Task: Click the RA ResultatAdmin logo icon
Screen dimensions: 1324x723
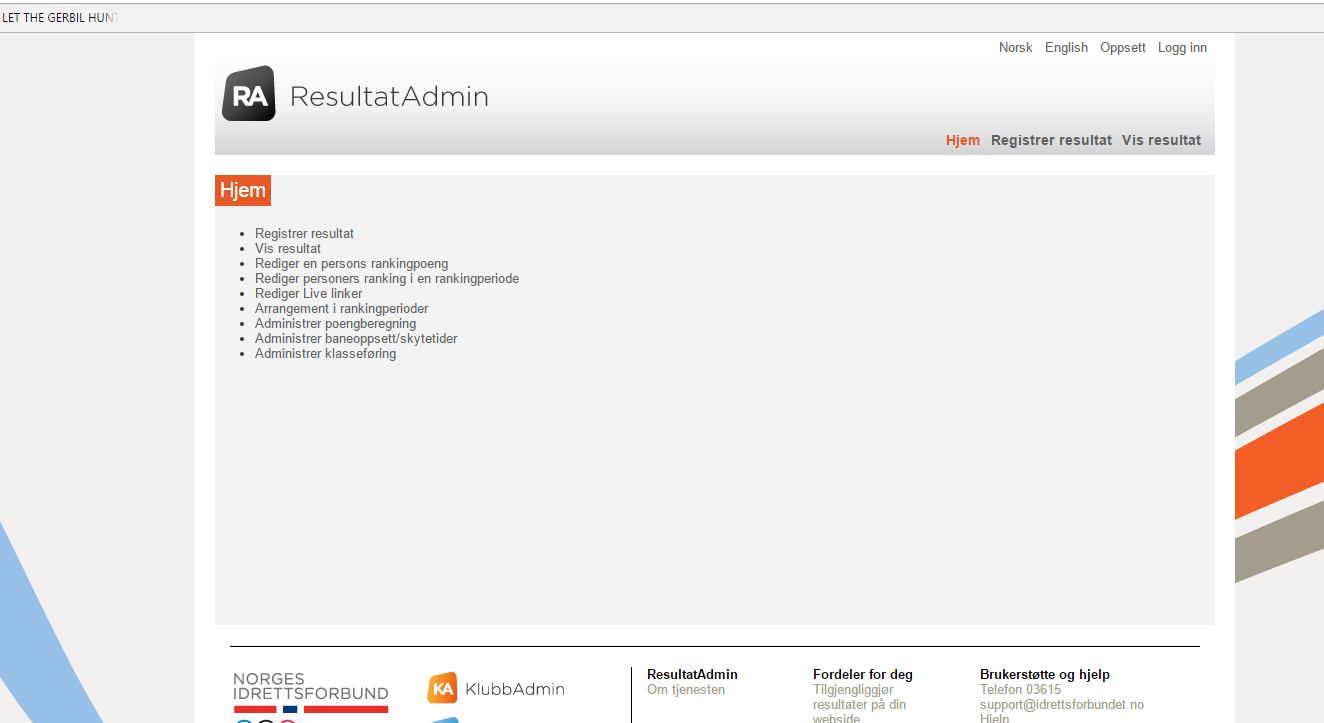Action: [249, 94]
